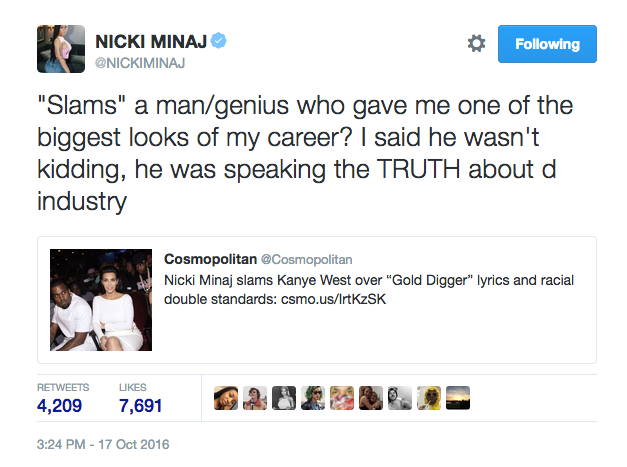This screenshot has width=627, height=467.
Task: Open the yellow-haired liker avatar
Action: [x=429, y=398]
